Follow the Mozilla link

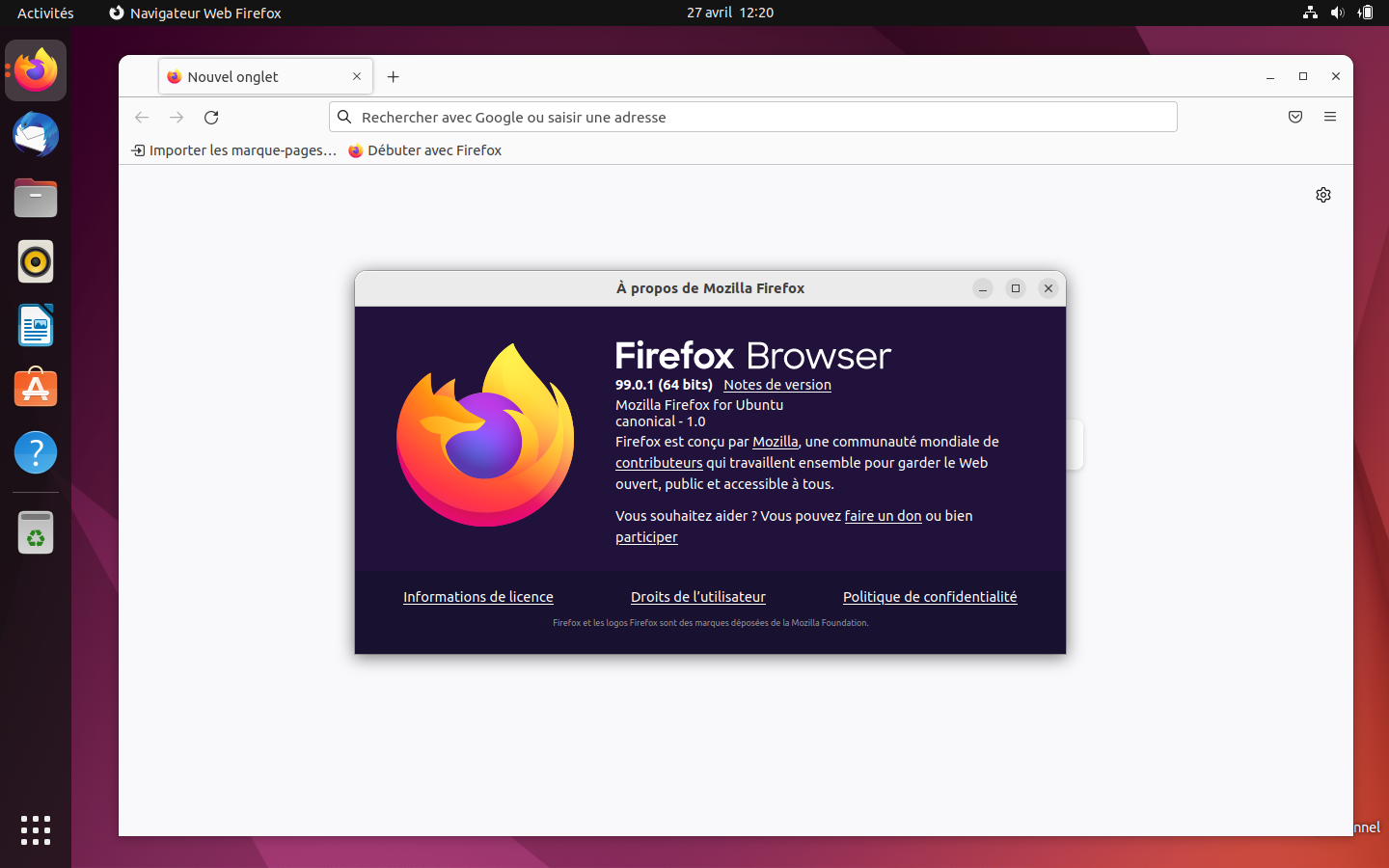(776, 442)
